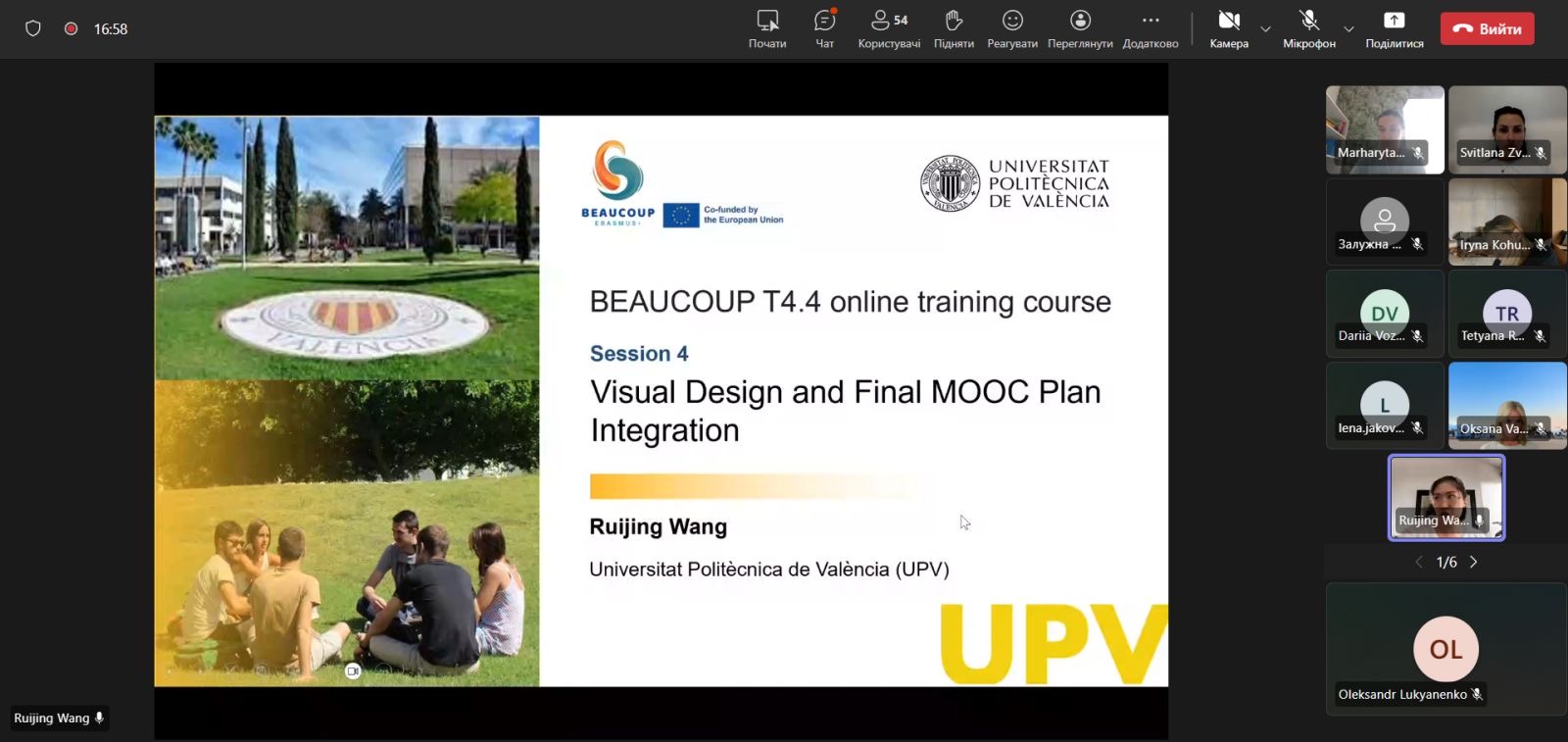
Task: Click the Почати control icon
Action: click(767, 21)
